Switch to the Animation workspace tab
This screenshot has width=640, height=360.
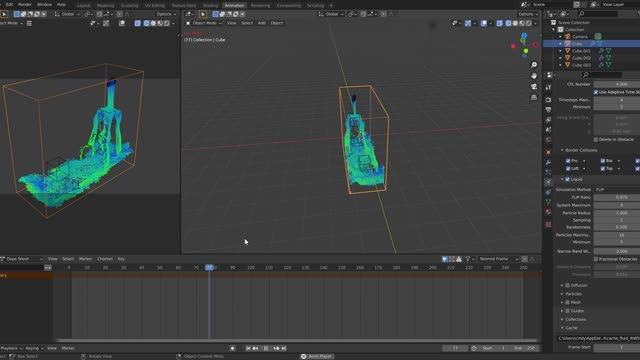(234, 6)
